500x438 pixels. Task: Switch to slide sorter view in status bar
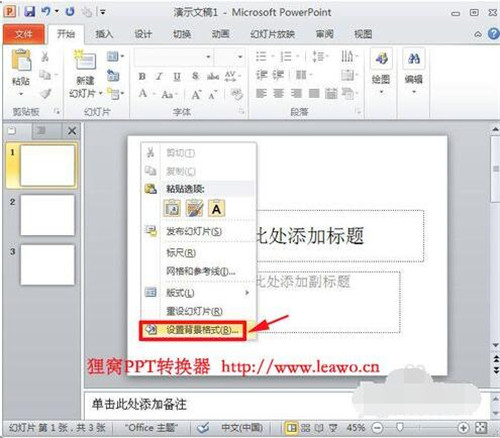pos(305,428)
